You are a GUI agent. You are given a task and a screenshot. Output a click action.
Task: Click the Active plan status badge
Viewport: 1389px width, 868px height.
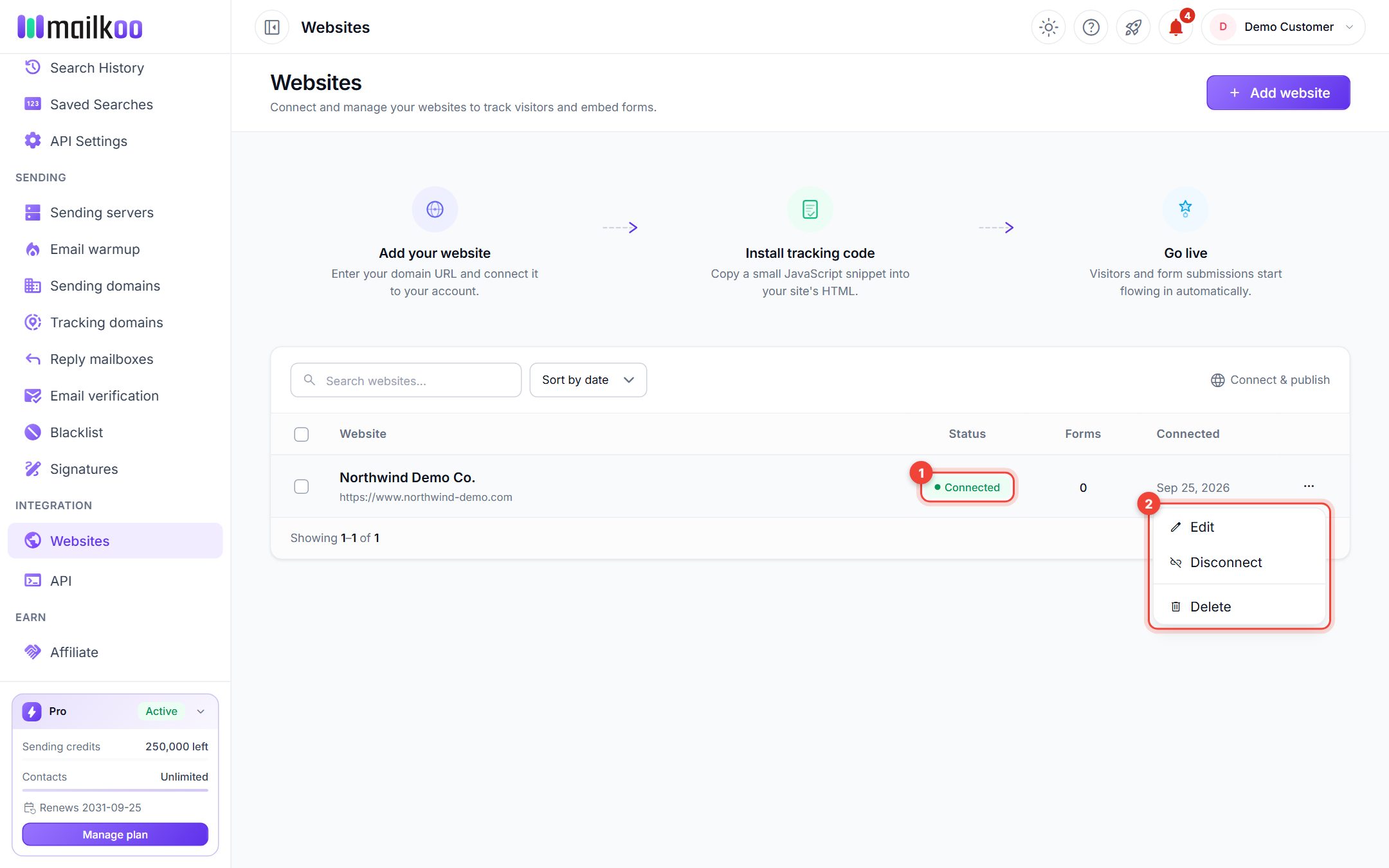pyautogui.click(x=161, y=711)
